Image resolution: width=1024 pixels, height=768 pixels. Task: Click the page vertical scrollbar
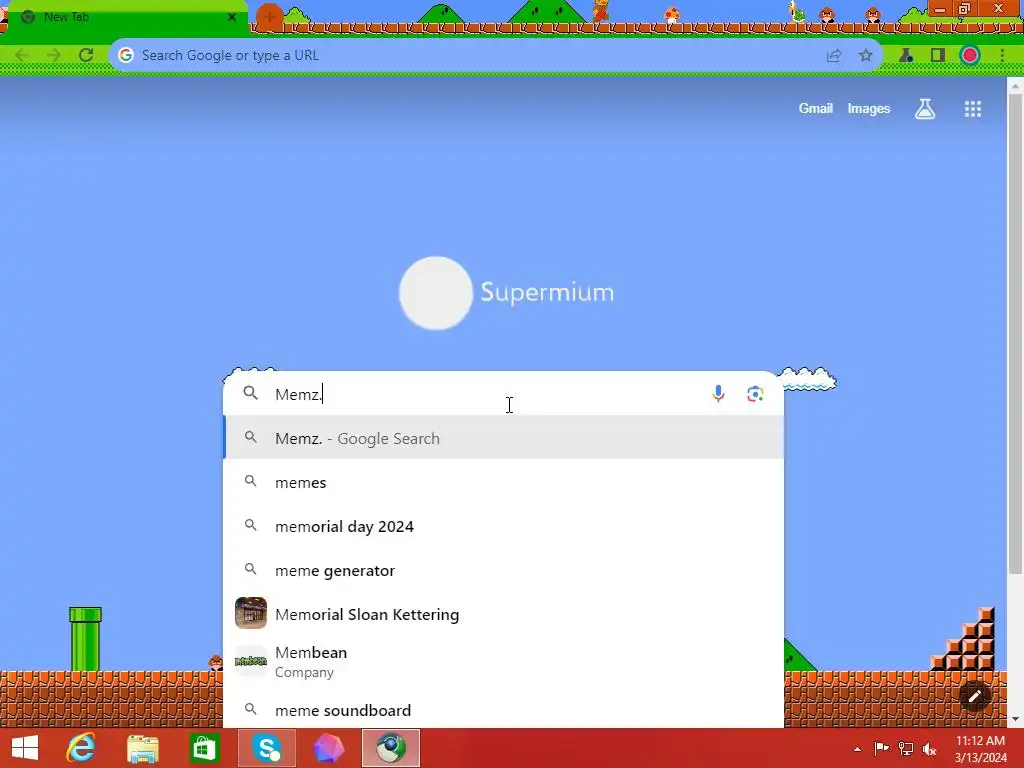pyautogui.click(x=1015, y=333)
